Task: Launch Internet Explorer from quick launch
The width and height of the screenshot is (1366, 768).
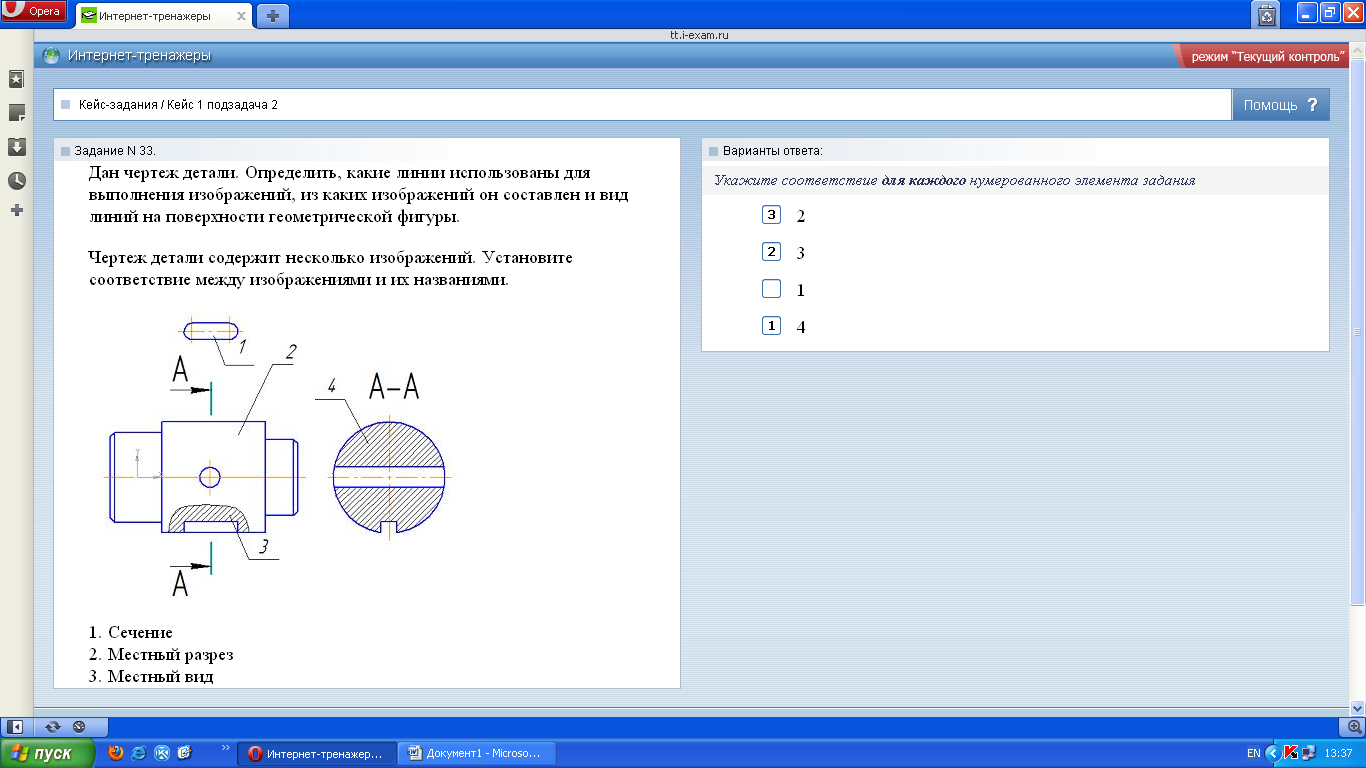Action: tap(139, 753)
